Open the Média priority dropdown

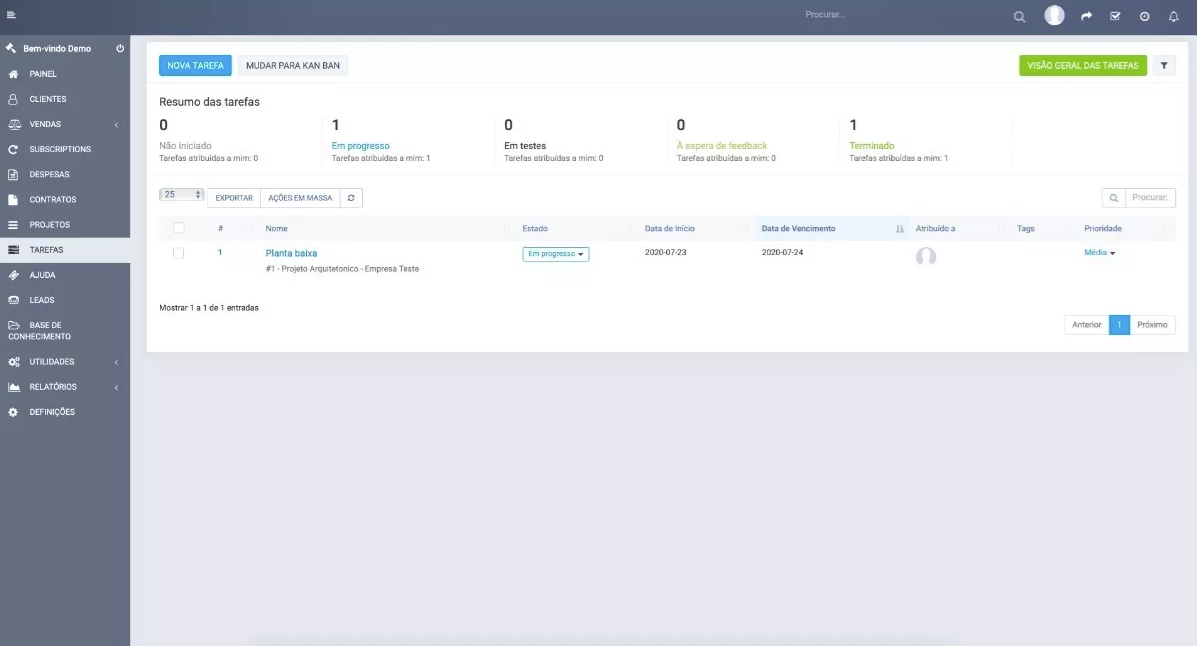point(1099,253)
